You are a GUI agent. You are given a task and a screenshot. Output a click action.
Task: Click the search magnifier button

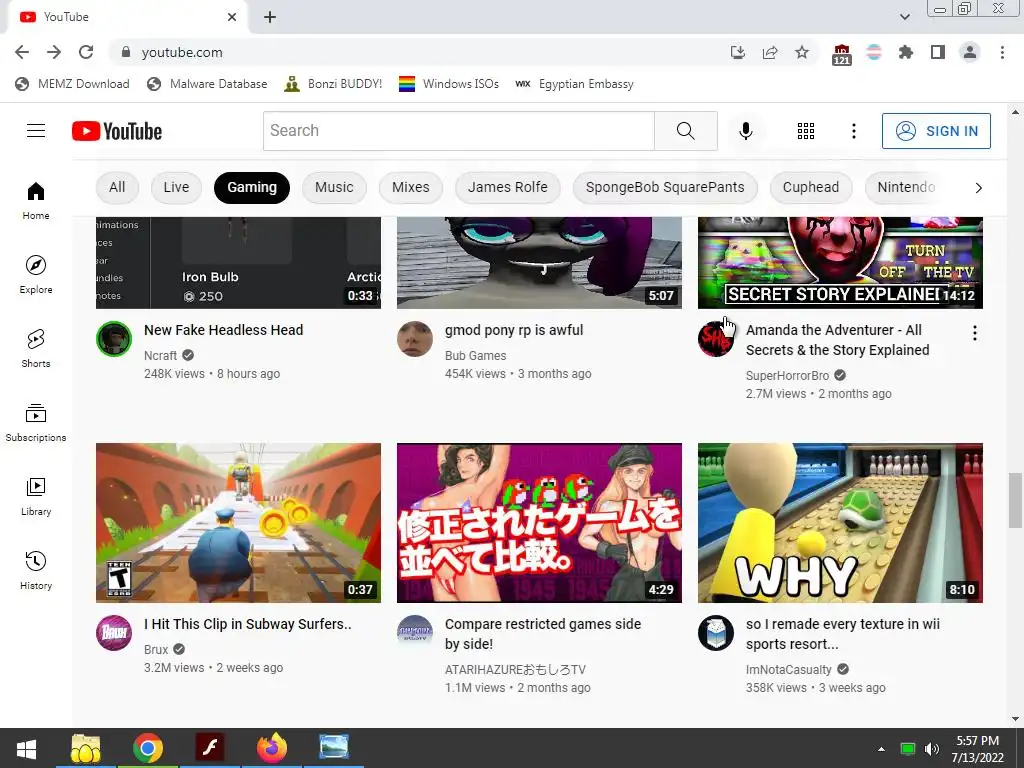point(686,131)
